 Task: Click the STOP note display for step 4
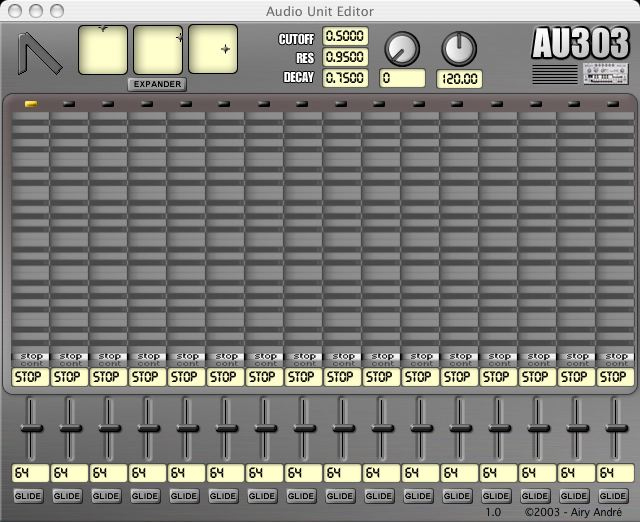click(x=148, y=377)
